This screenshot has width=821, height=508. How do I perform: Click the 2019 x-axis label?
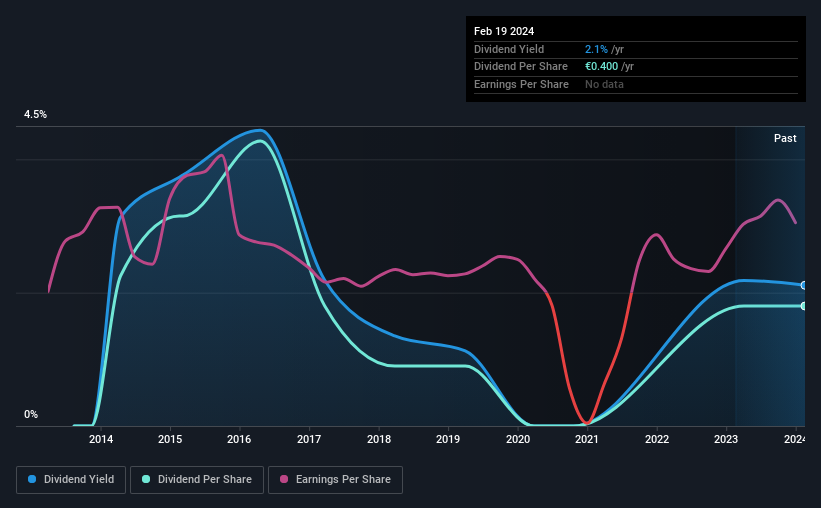tap(448, 439)
